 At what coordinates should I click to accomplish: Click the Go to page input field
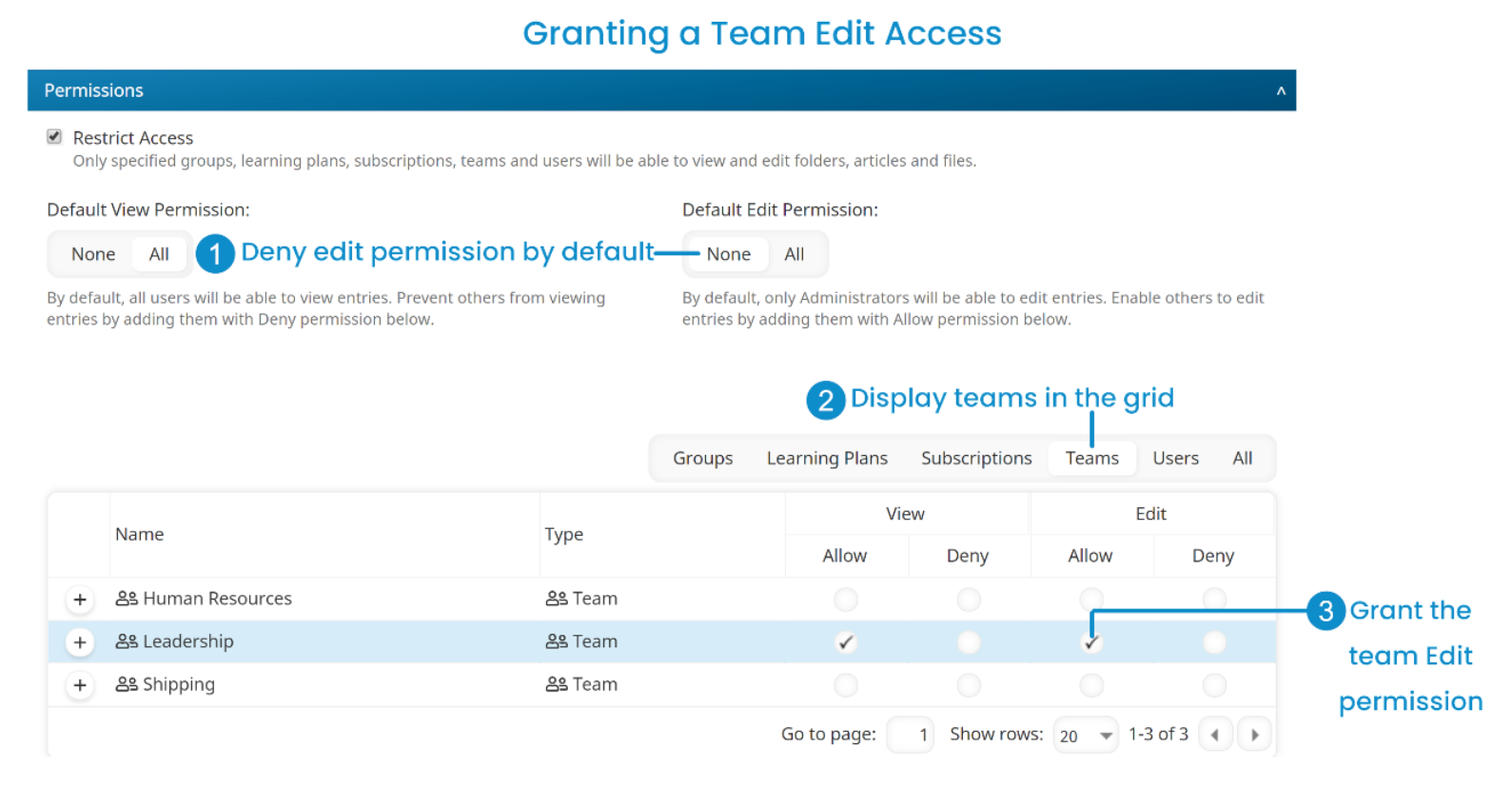click(x=911, y=735)
